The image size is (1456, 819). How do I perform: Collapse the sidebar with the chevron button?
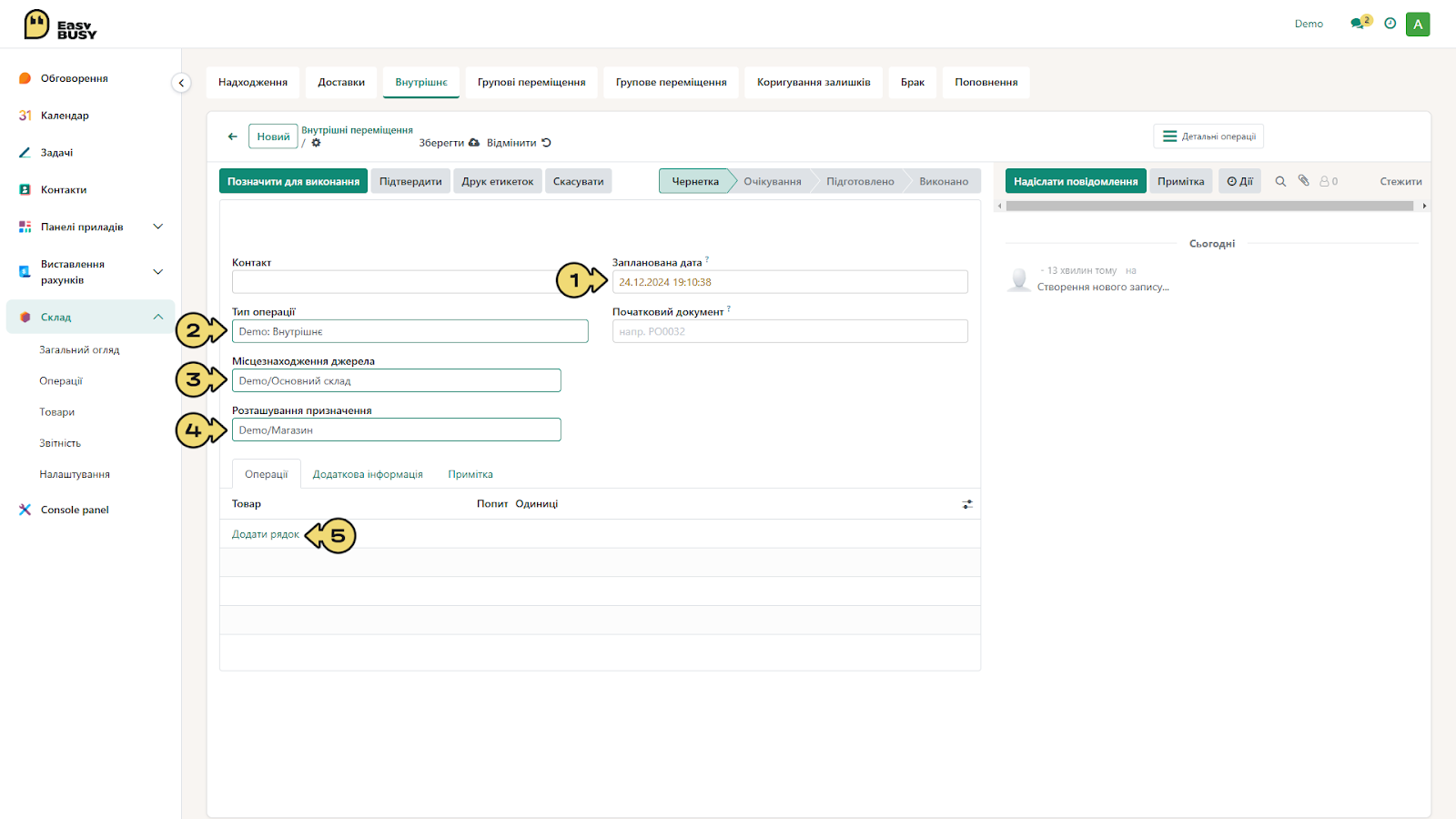181,83
